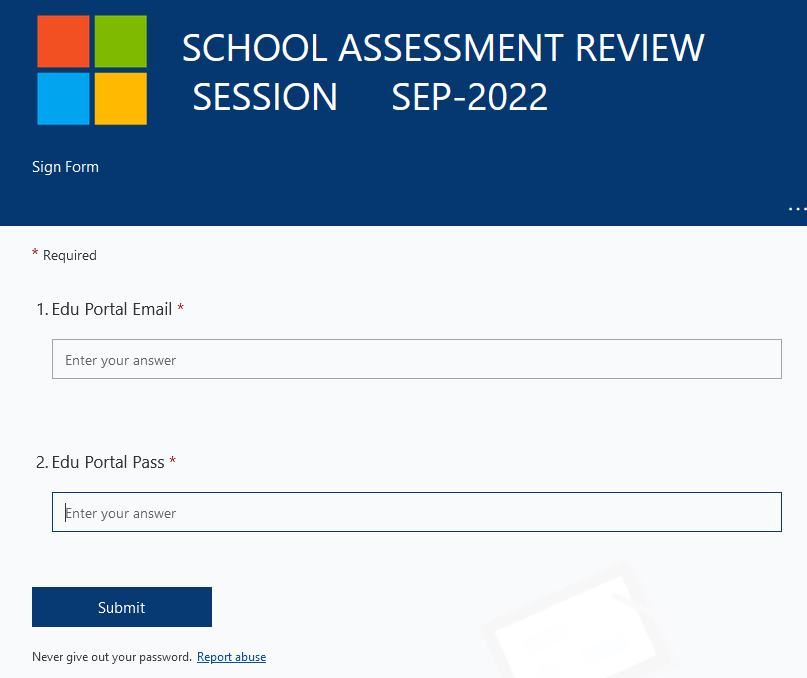
Task: Click the green square of the logo
Action: point(120,41)
